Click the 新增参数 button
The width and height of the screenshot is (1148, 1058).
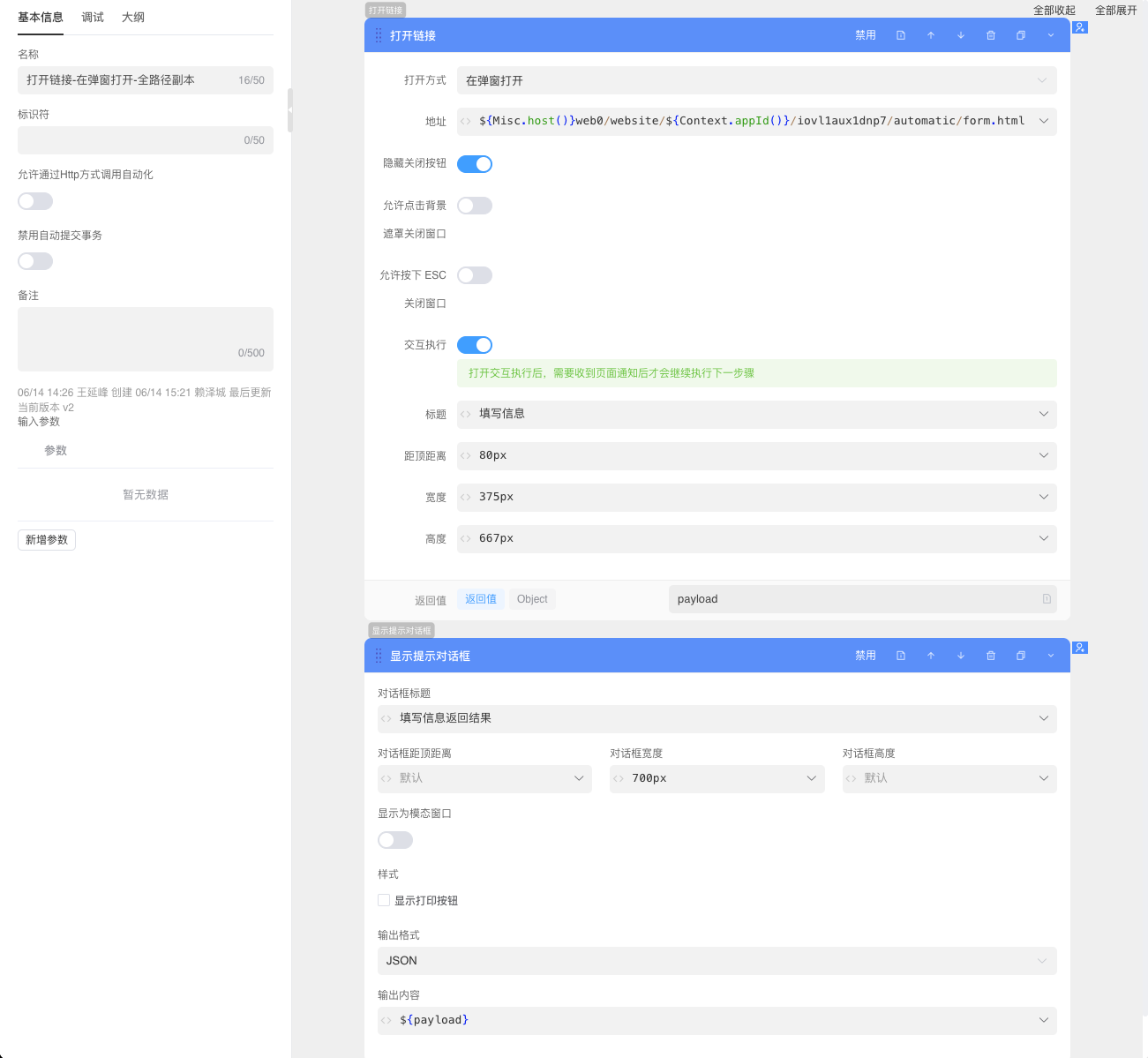(47, 540)
